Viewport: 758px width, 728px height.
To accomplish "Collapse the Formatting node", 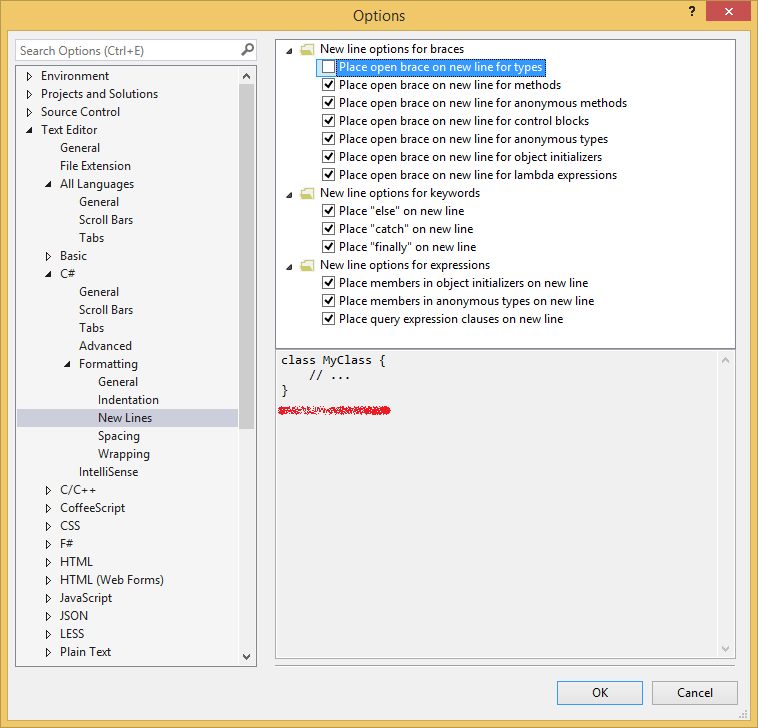I will point(67,364).
